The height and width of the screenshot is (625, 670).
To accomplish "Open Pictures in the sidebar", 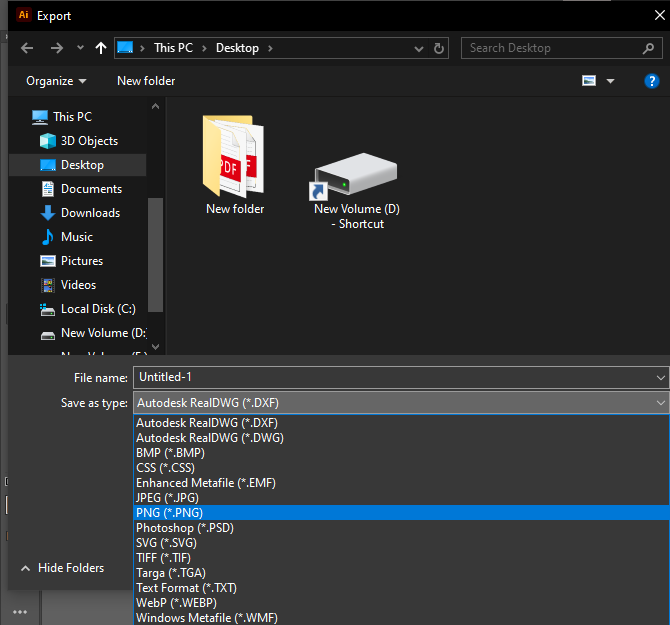I will click(72, 261).
